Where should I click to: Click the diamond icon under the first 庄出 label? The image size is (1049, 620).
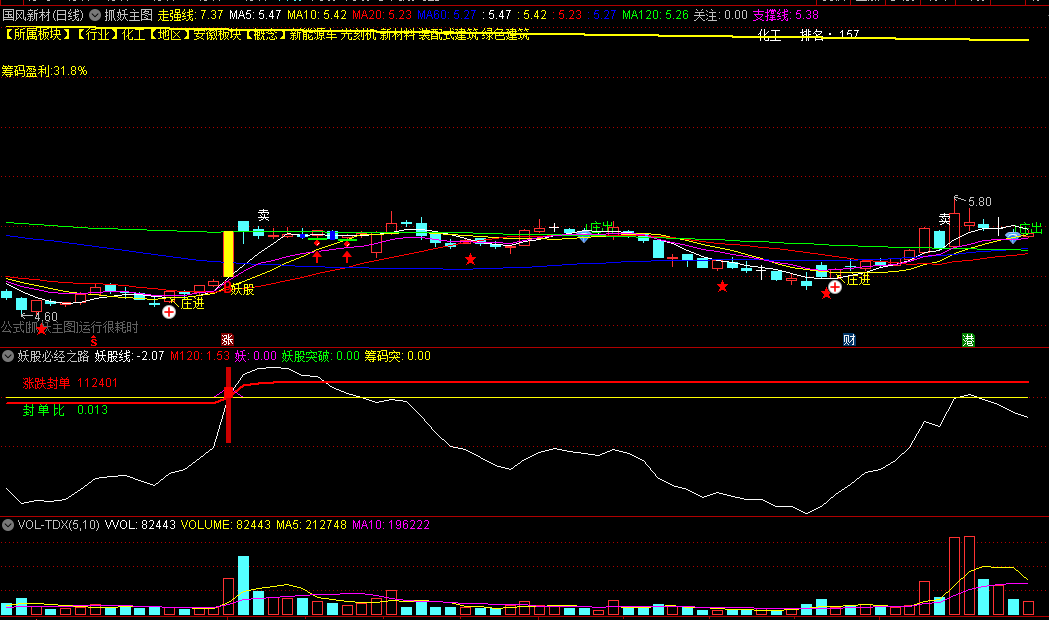pos(584,237)
